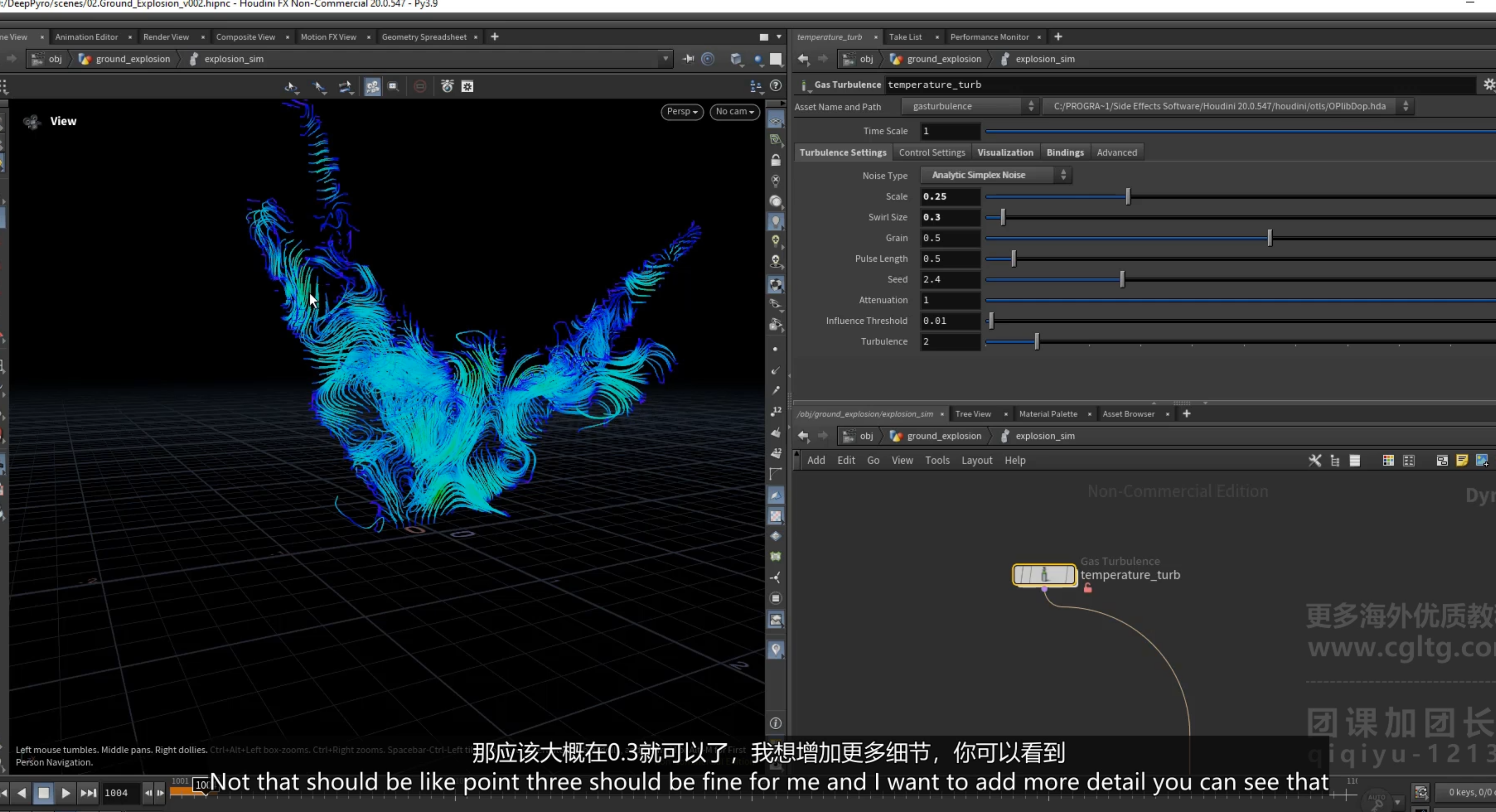Click the gear settings icon in parameter pane
1496x812 pixels.
(x=1489, y=85)
